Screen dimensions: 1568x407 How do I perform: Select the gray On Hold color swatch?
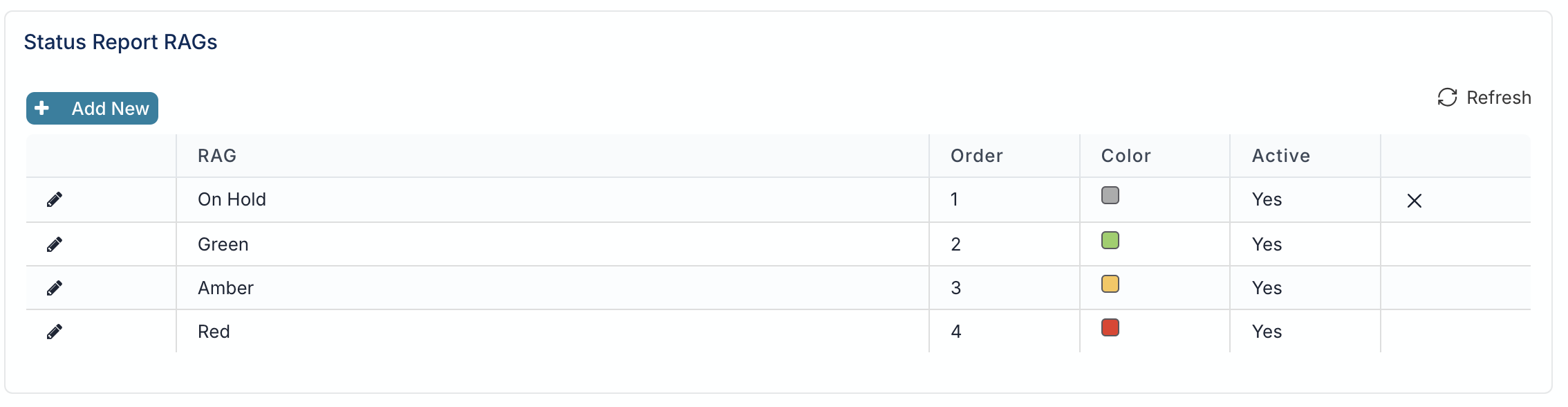tap(1110, 195)
